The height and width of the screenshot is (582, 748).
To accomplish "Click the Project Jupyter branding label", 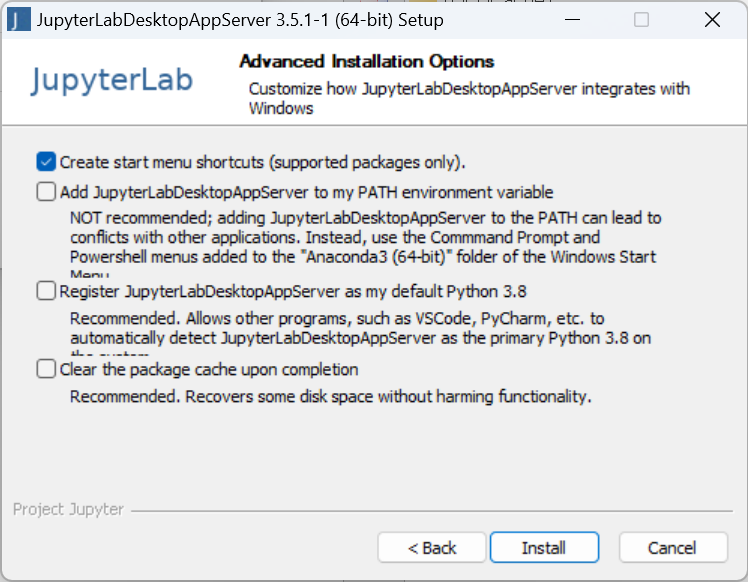I will (68, 509).
